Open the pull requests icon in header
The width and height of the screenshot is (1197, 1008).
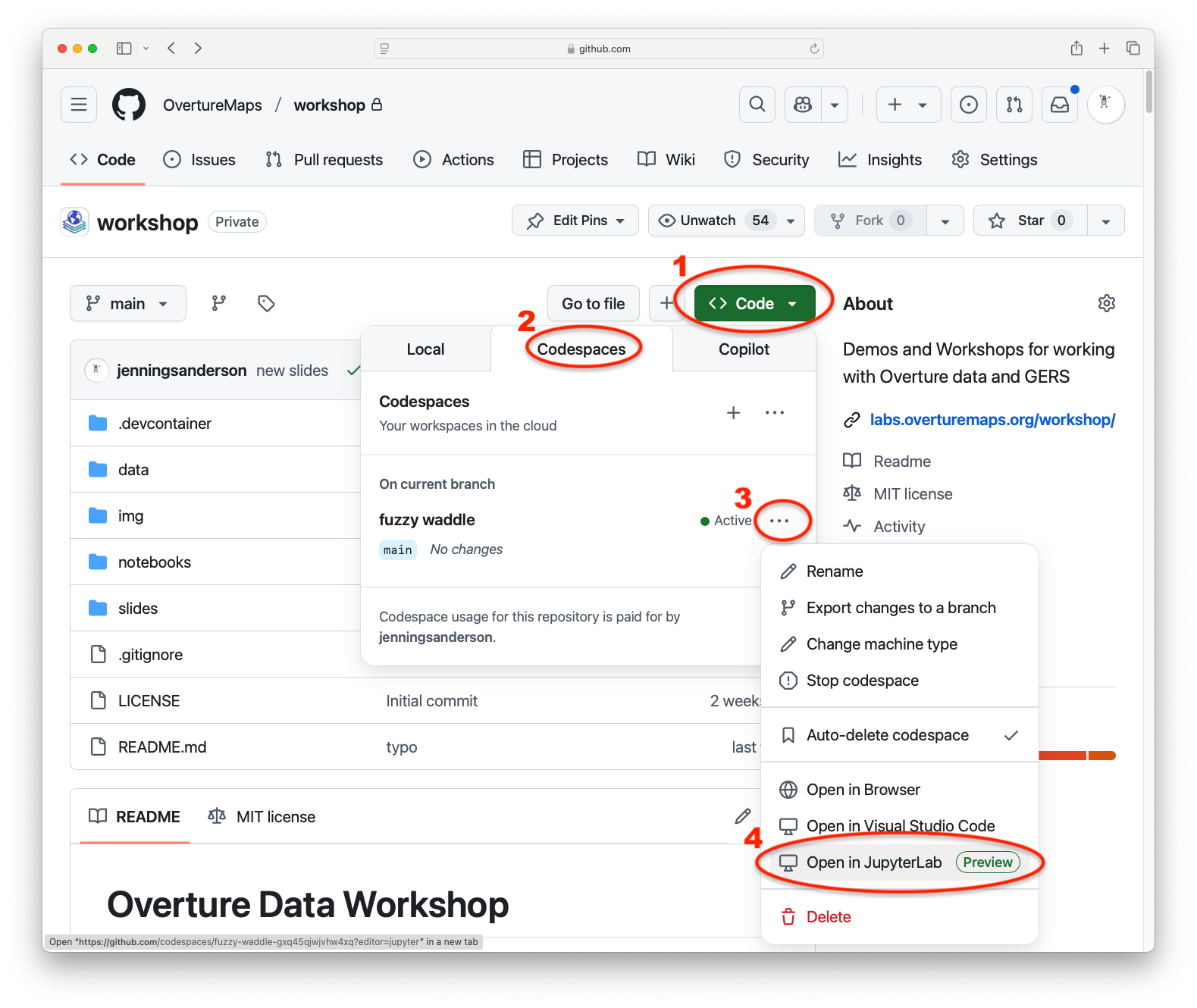point(1014,105)
